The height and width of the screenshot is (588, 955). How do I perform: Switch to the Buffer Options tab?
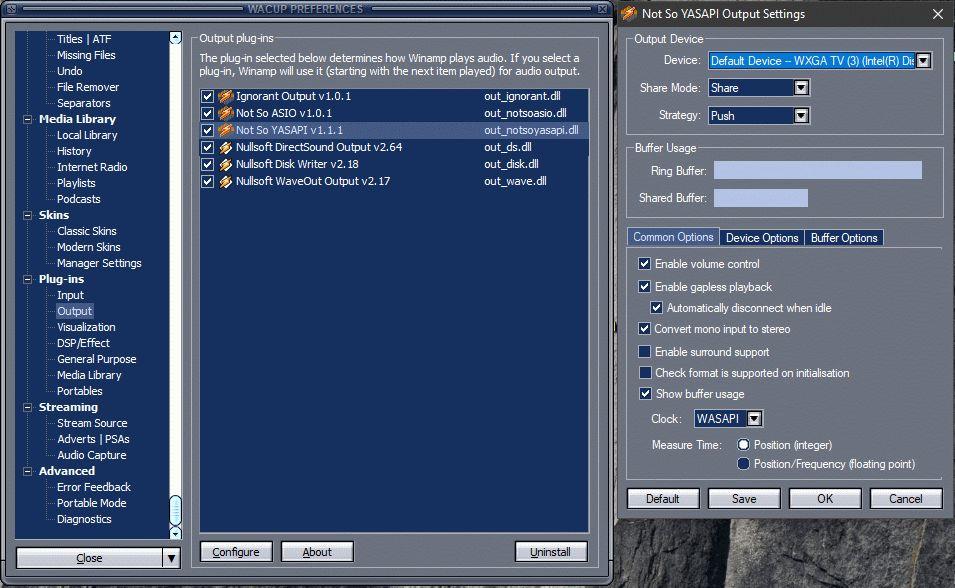(x=844, y=238)
